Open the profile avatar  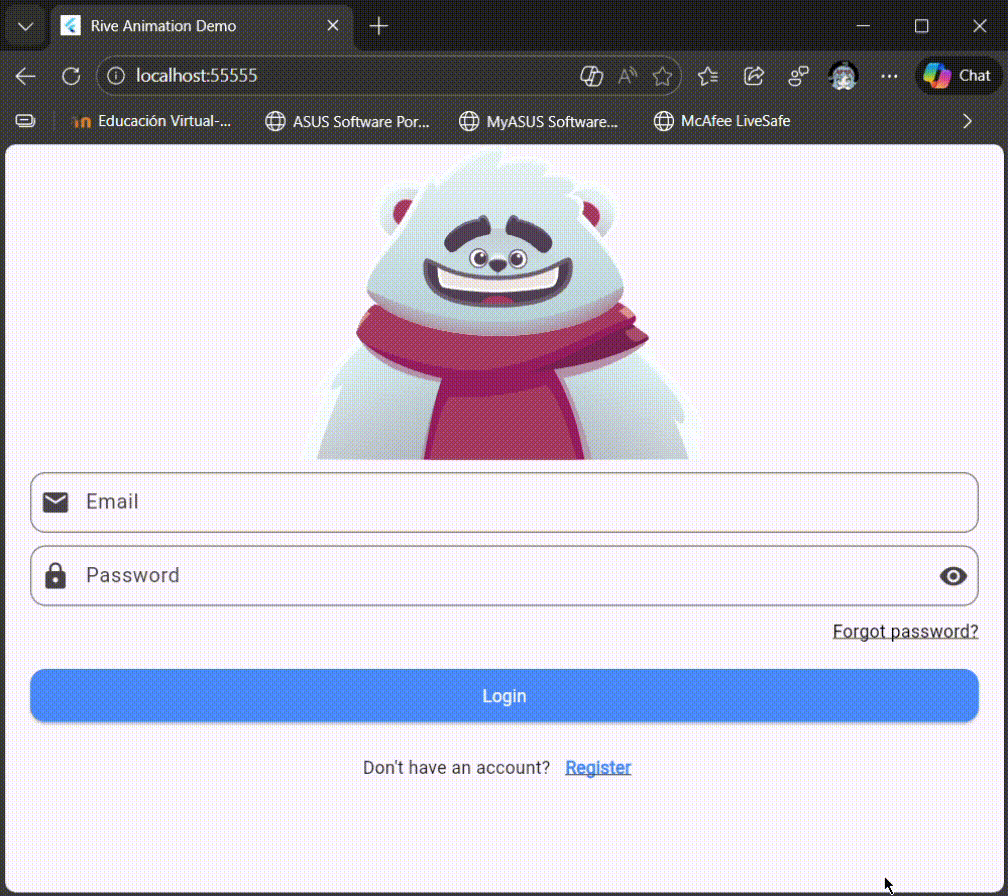843,76
